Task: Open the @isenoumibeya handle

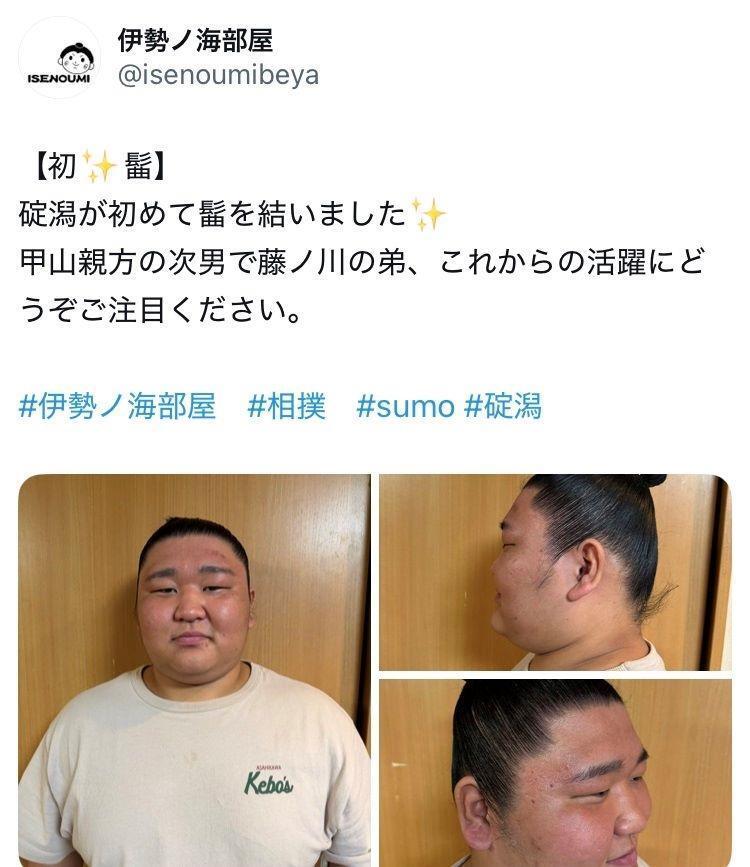Action: (x=218, y=75)
